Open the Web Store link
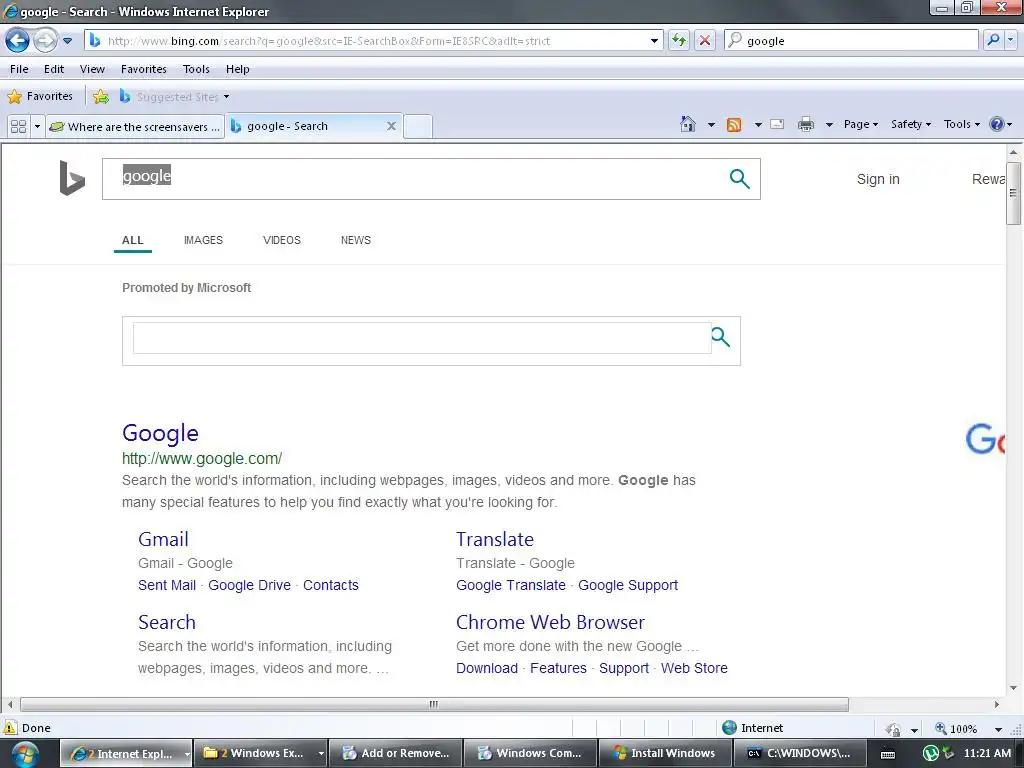Screen dimensions: 1024x768 [x=694, y=668]
